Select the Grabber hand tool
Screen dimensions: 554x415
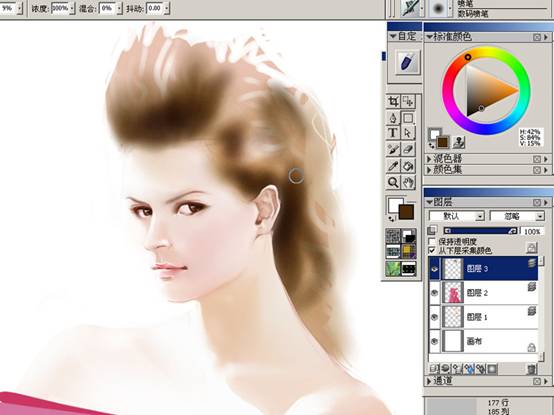[408, 182]
